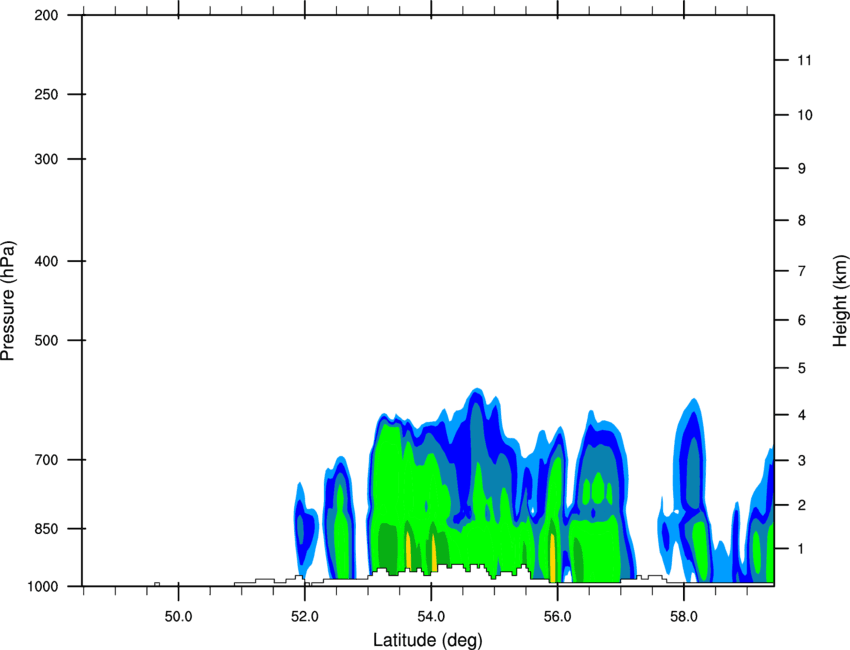Pick the 6 km height label

pyautogui.click(x=802, y=320)
